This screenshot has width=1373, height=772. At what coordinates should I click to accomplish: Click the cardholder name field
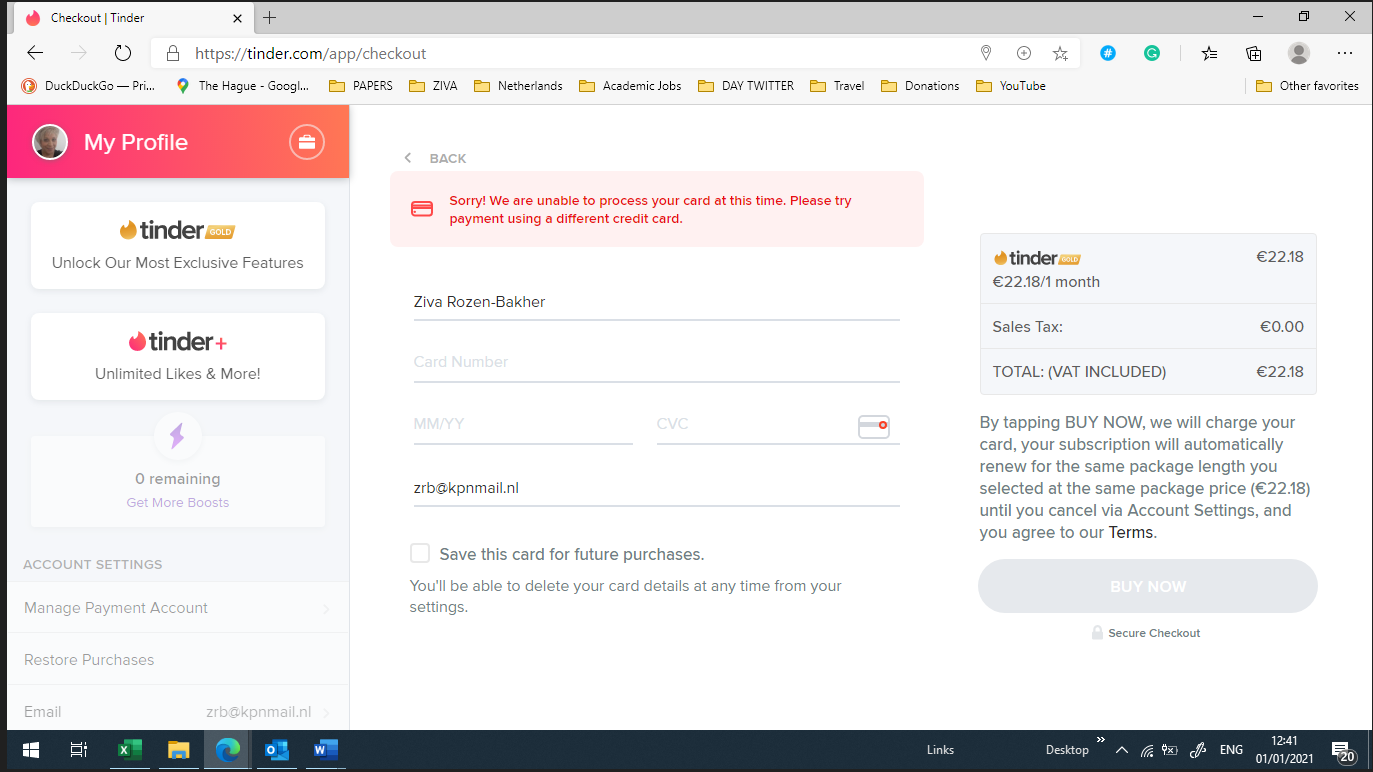657,302
